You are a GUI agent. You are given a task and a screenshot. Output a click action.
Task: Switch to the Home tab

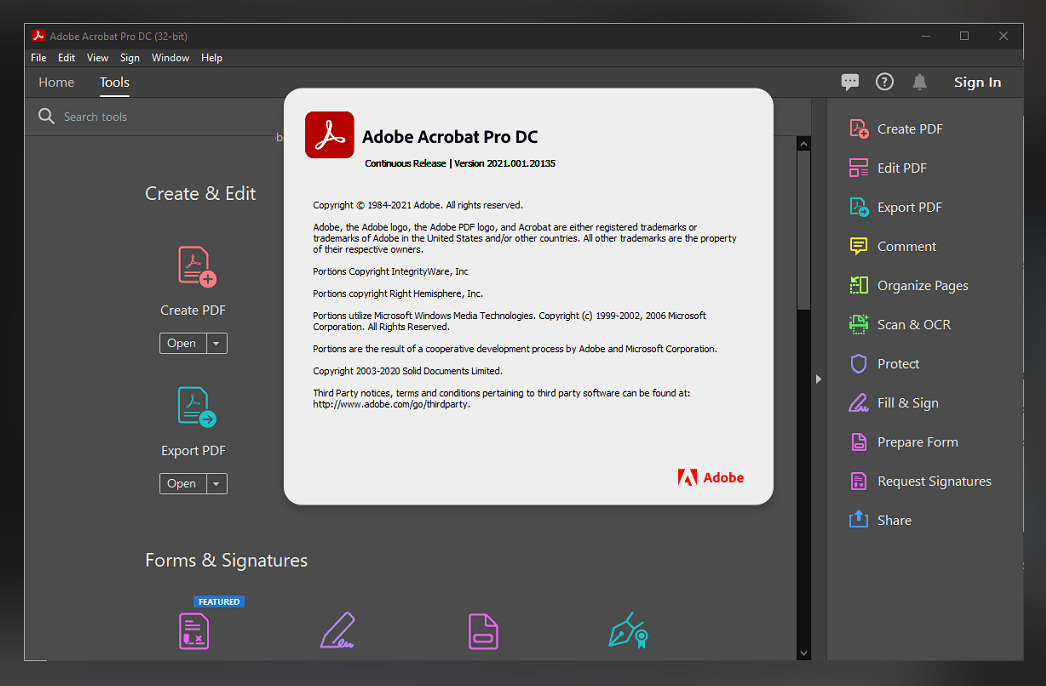click(x=56, y=82)
